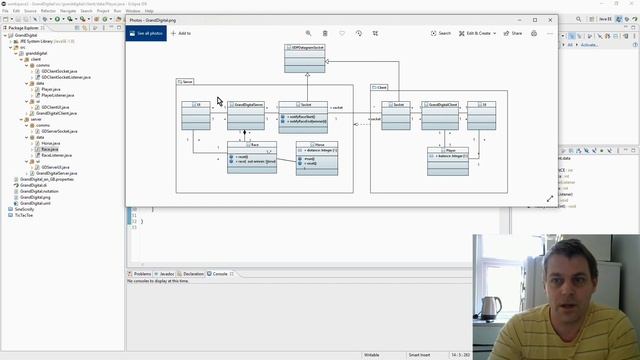
Task: Open the Edit menu in Eclipse
Action: click(x=16, y=11)
